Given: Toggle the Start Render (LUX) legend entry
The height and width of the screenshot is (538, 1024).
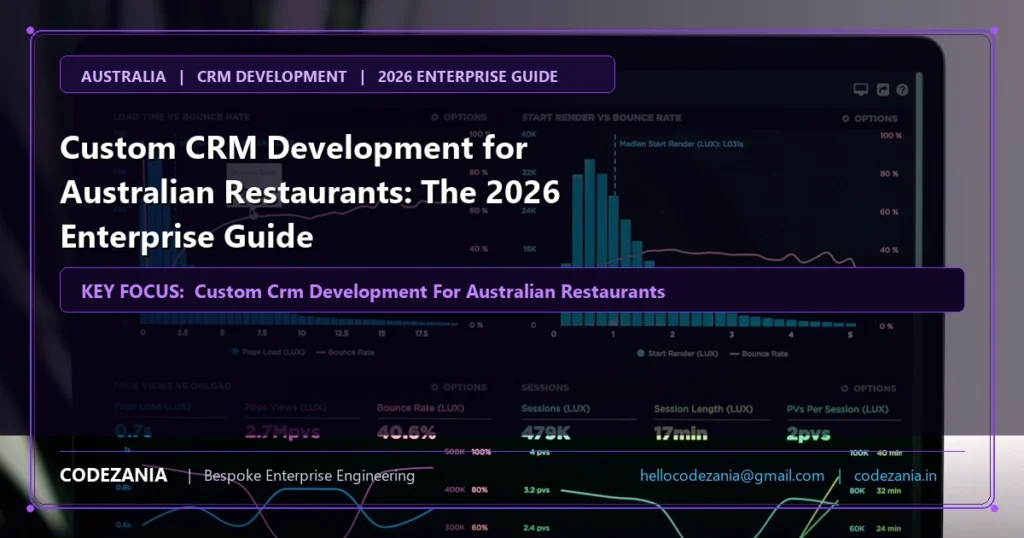Looking at the screenshot, I should click(677, 353).
